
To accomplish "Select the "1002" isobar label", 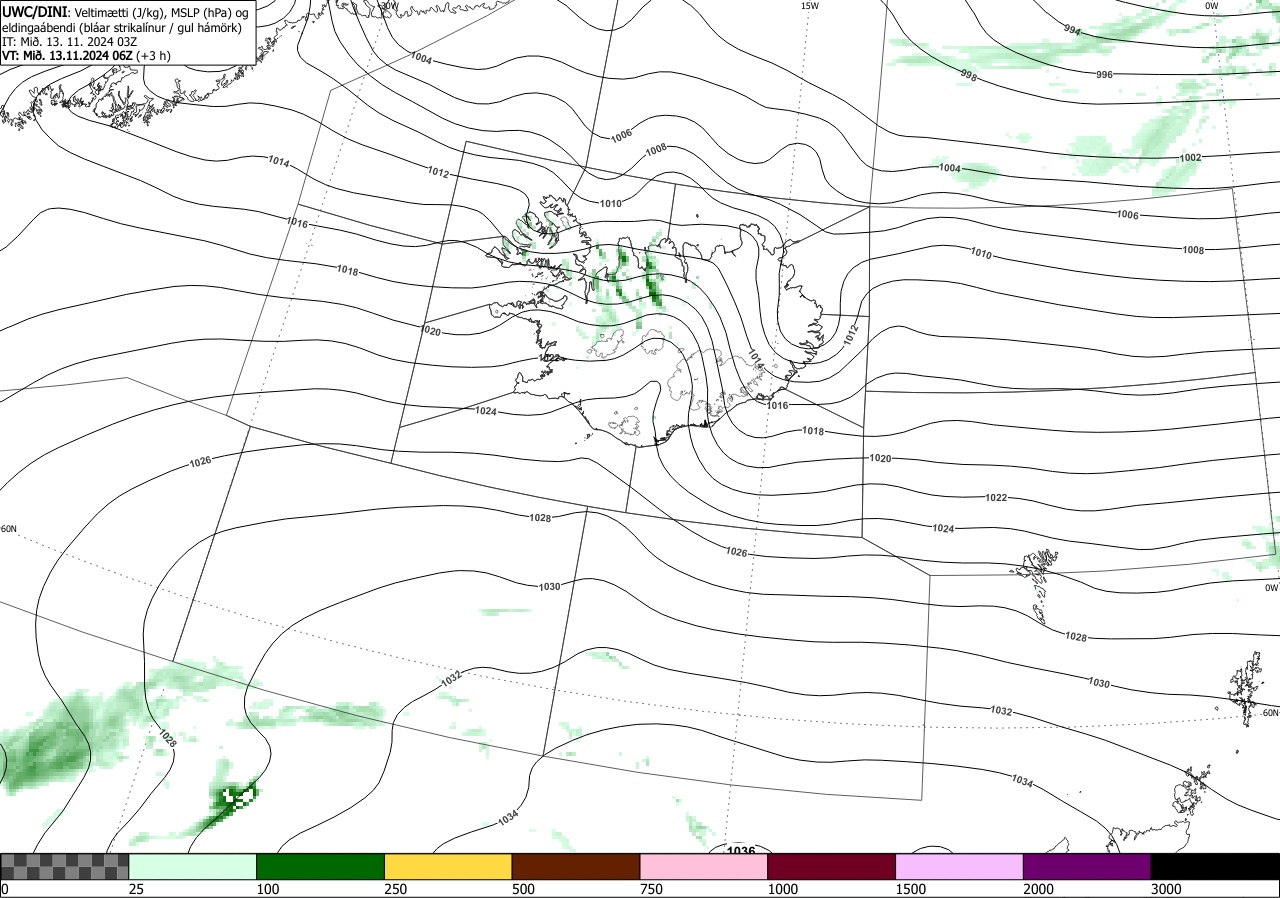I will [x=1190, y=158].
